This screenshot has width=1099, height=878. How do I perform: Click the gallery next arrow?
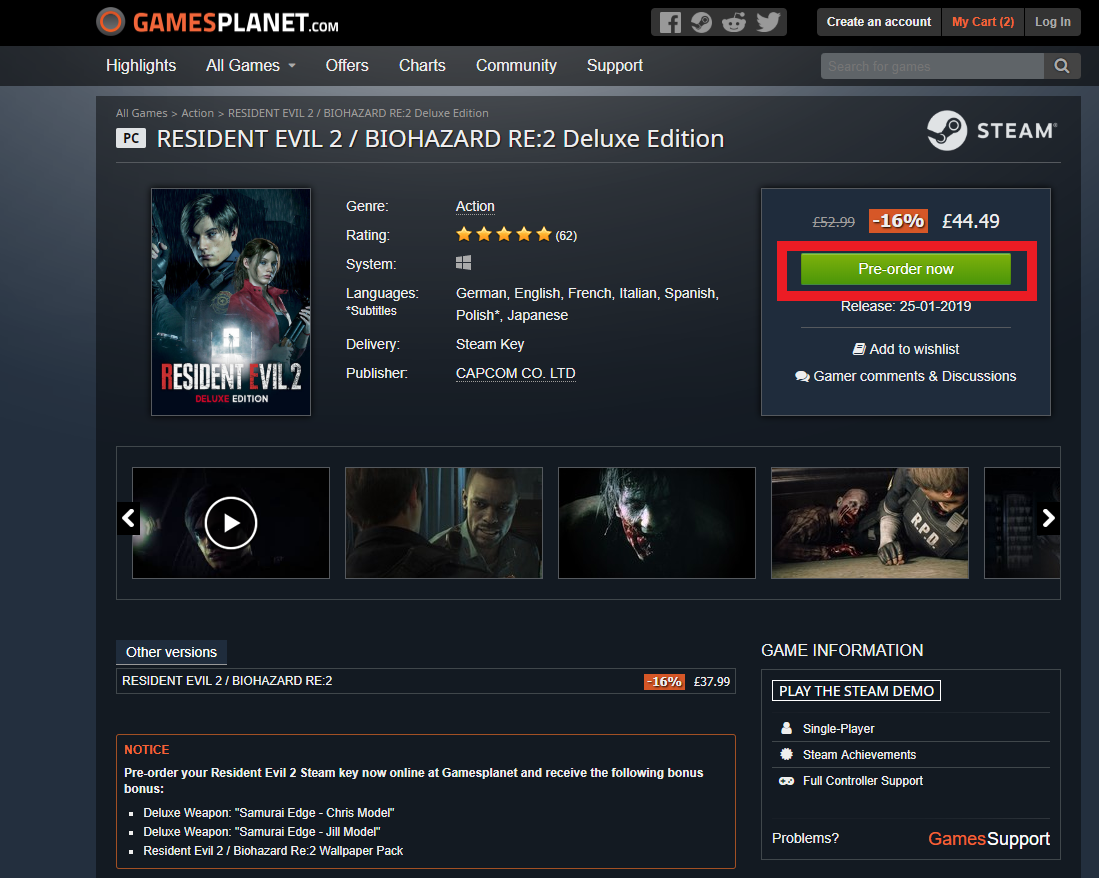[x=1049, y=519]
